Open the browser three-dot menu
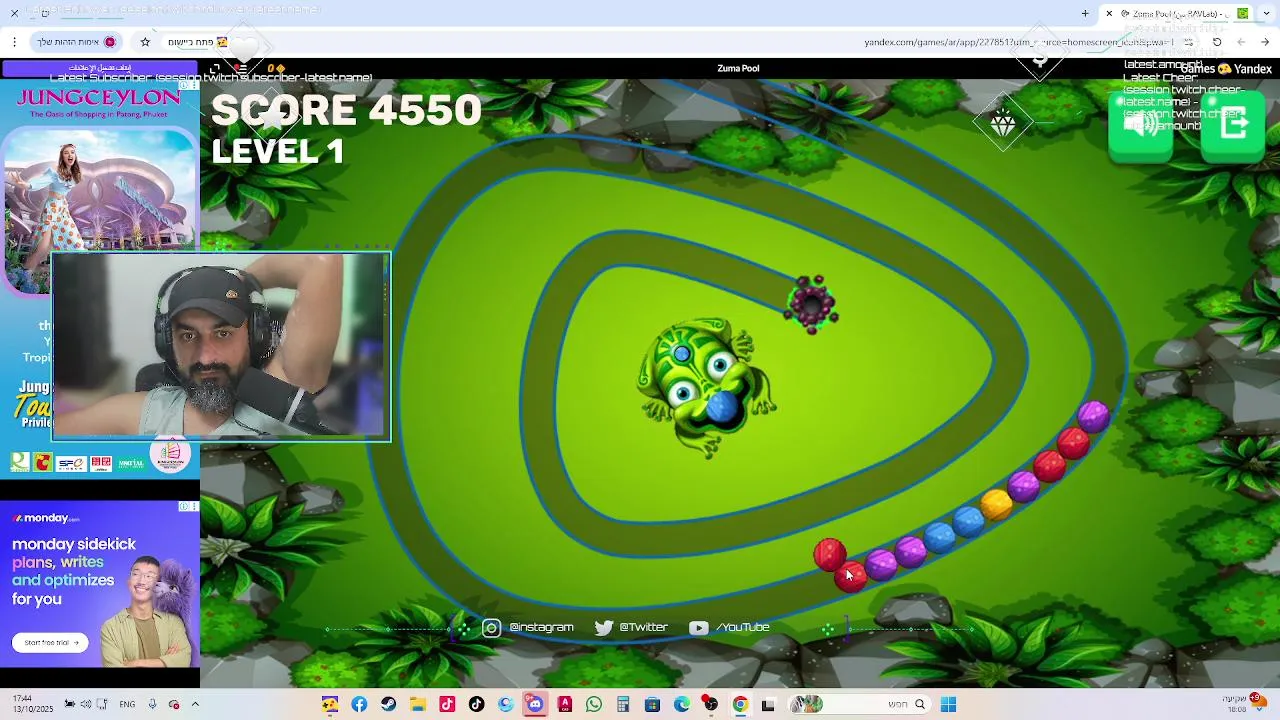The height and width of the screenshot is (720, 1280). (14, 42)
